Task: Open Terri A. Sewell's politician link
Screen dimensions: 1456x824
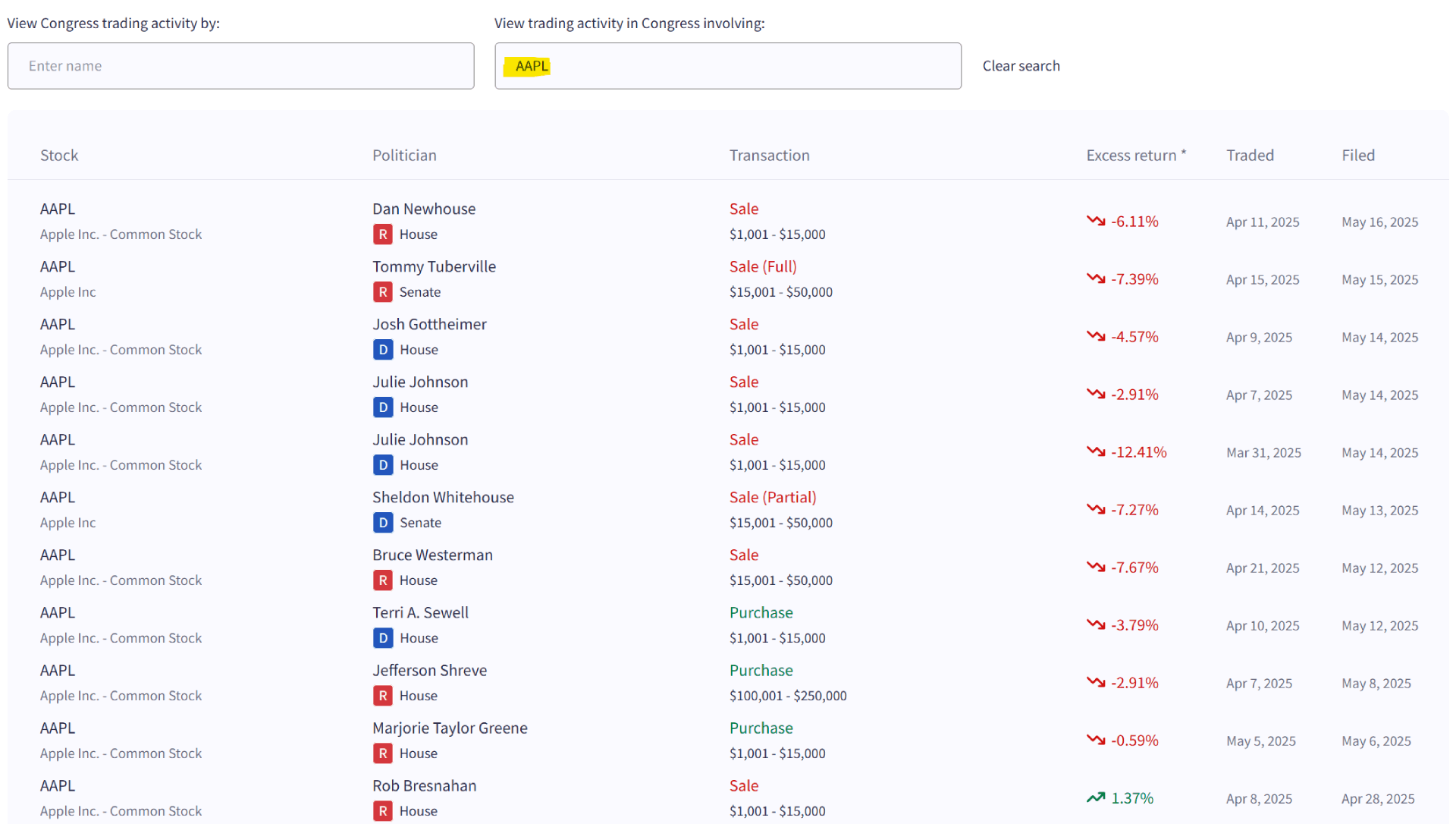Action: tap(420, 612)
